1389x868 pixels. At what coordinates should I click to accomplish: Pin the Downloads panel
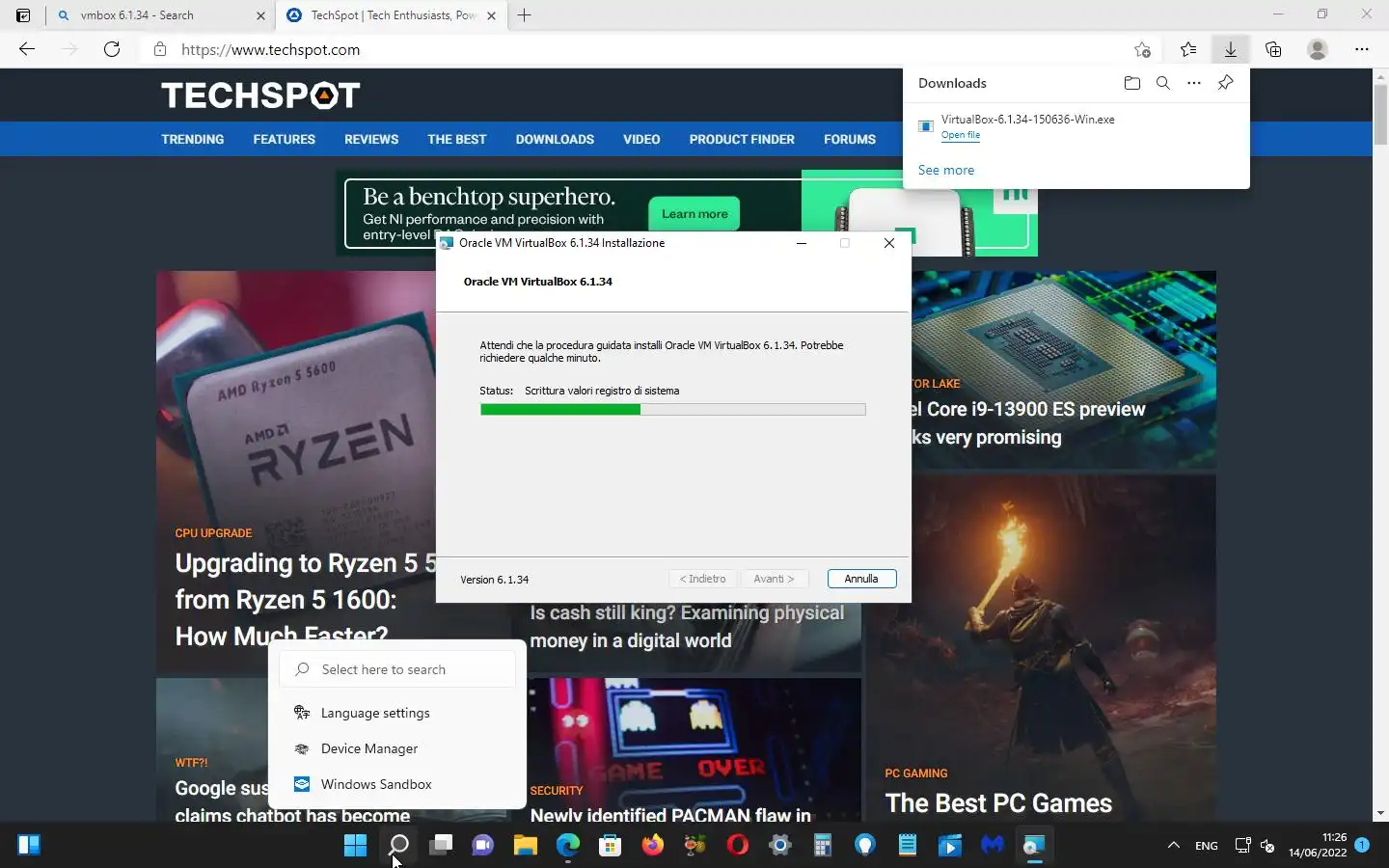(1225, 83)
